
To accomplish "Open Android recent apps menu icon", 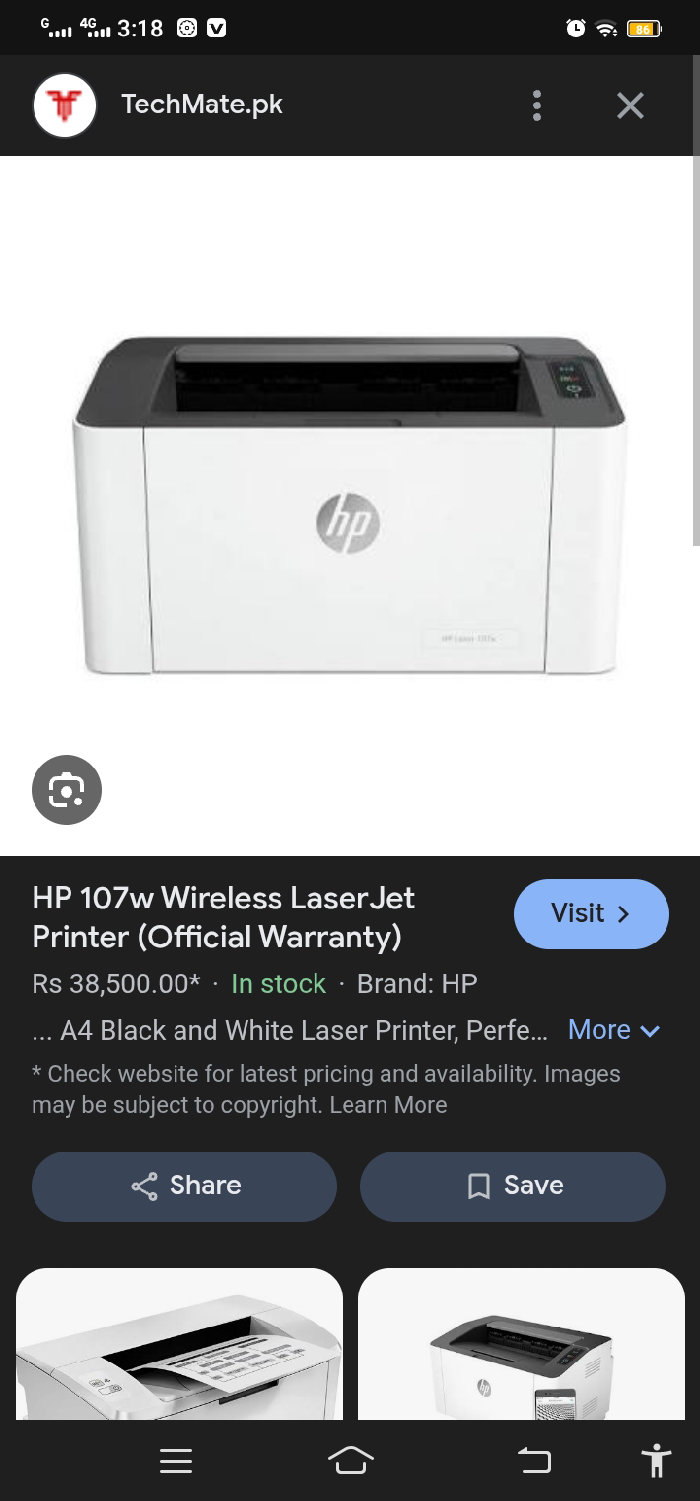I will click(x=176, y=1461).
